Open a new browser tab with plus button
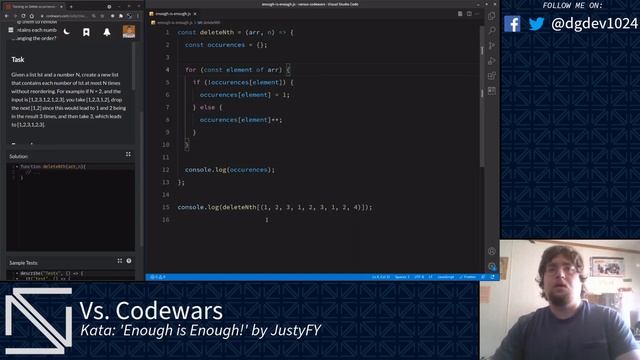Screen dimensions: 640x360 71,7
